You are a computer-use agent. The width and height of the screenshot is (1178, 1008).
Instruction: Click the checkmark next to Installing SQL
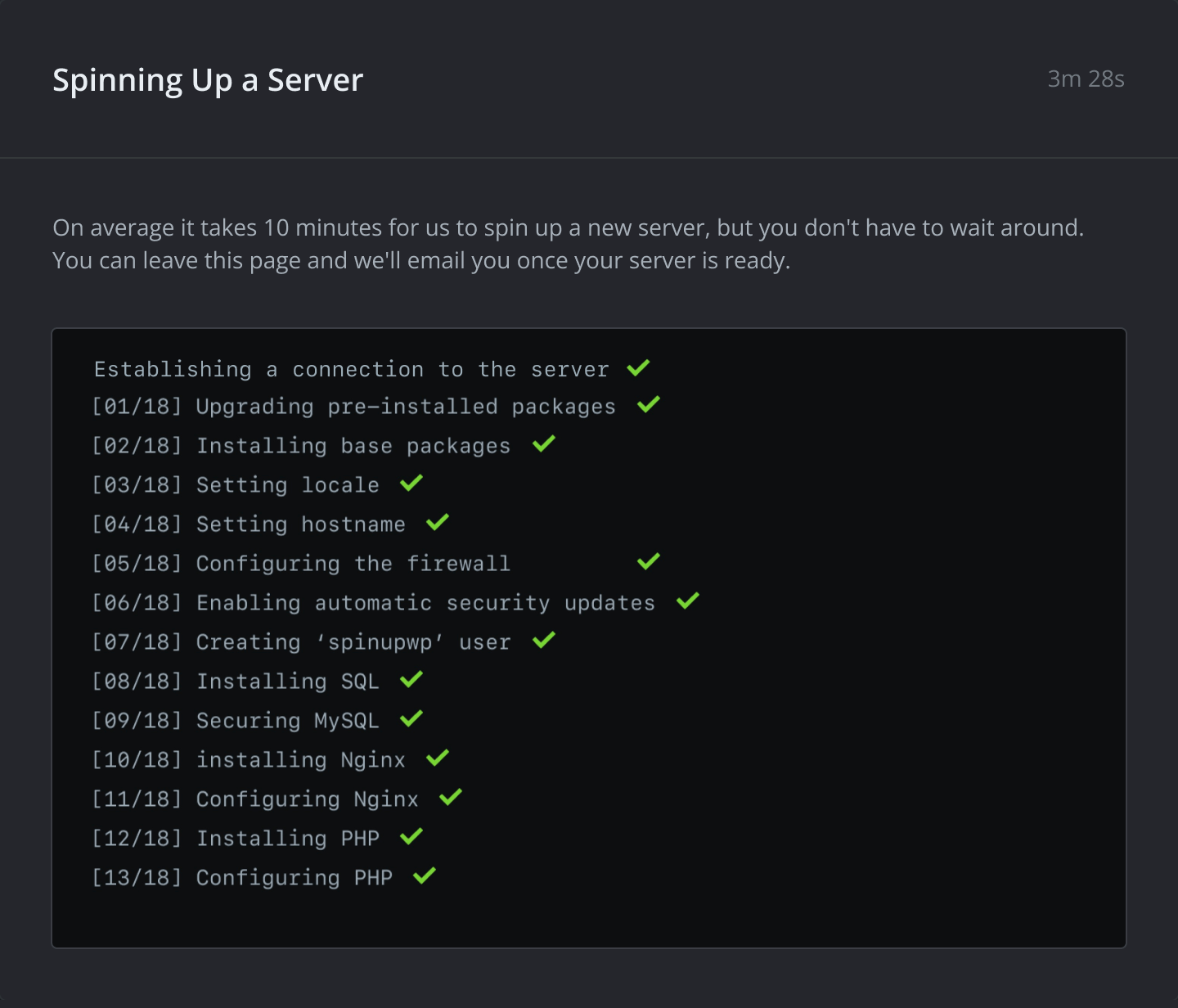[411, 679]
